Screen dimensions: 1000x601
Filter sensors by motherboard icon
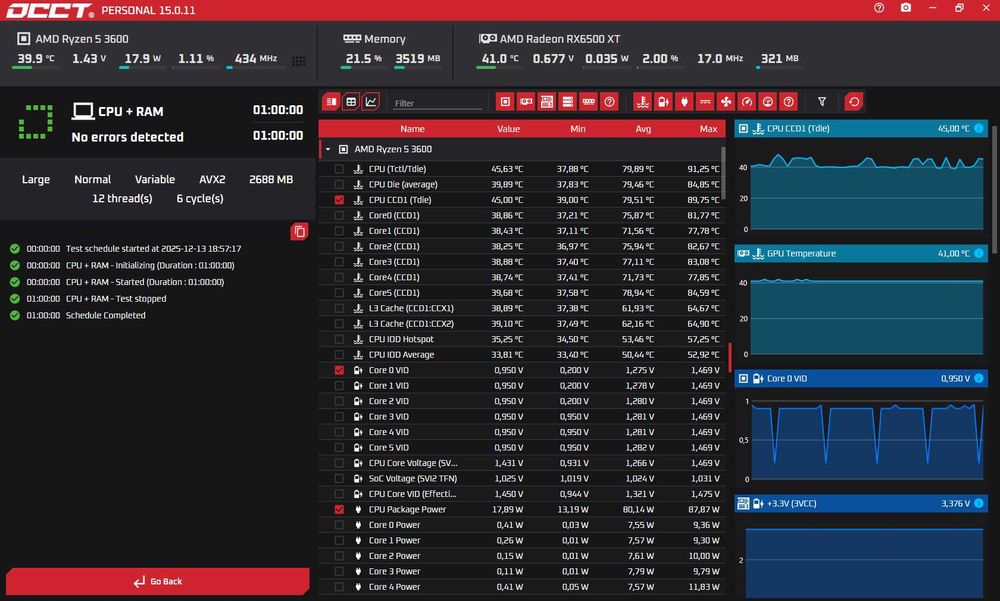[547, 101]
